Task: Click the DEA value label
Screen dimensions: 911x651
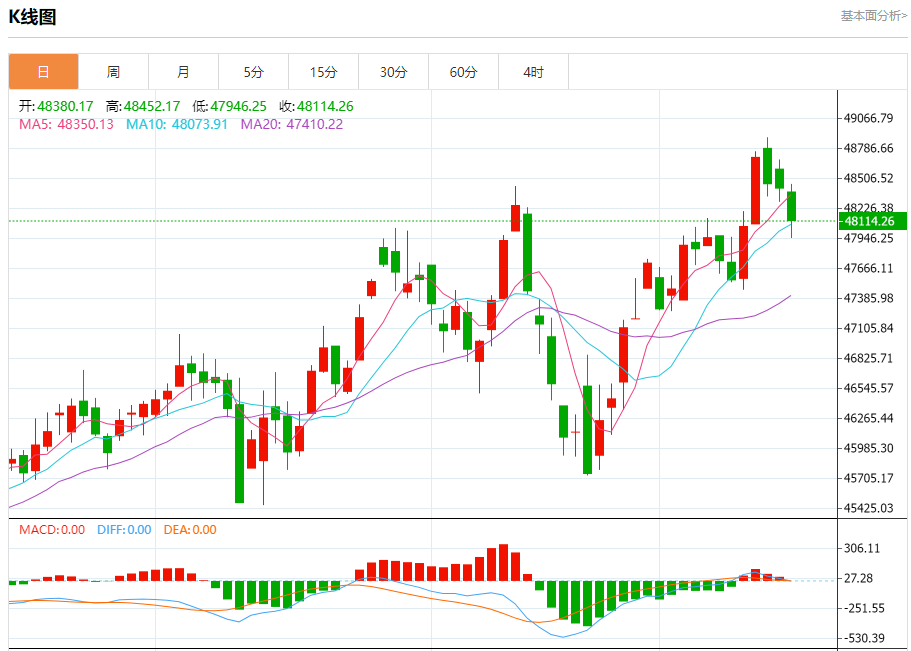Action: pos(189,530)
